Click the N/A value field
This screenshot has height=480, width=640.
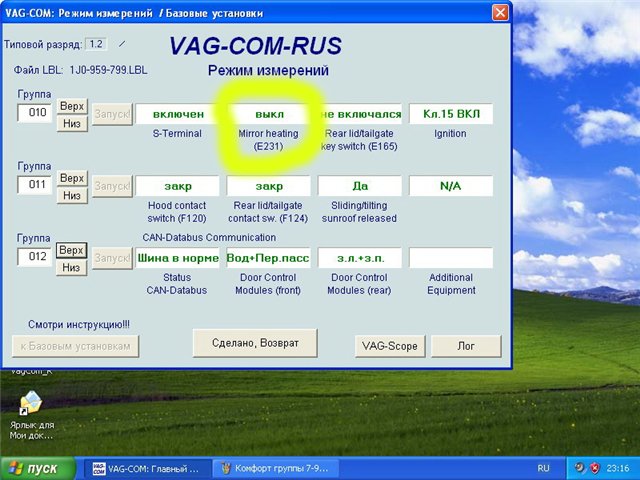[451, 186]
